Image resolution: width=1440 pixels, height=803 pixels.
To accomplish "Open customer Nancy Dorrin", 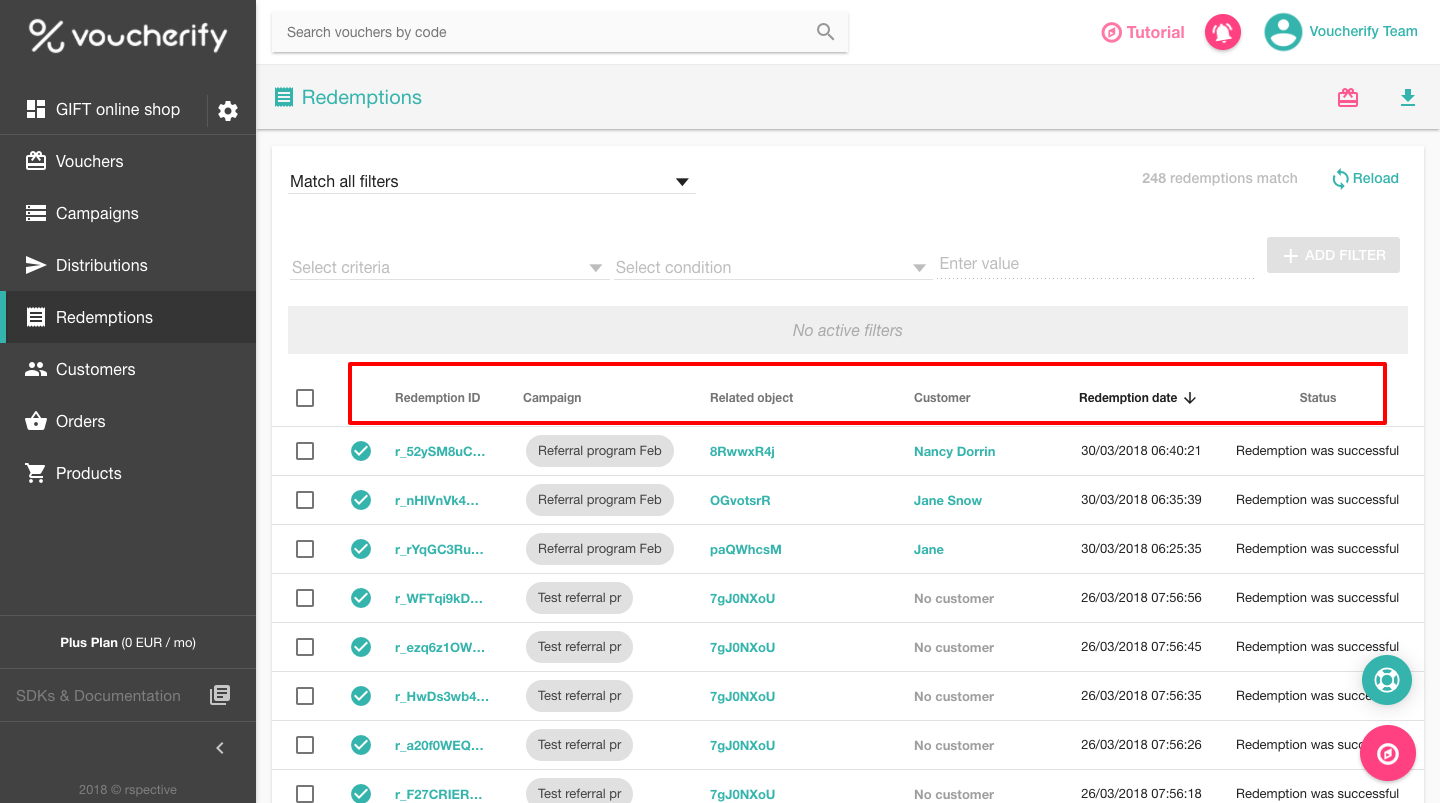I will [x=954, y=451].
